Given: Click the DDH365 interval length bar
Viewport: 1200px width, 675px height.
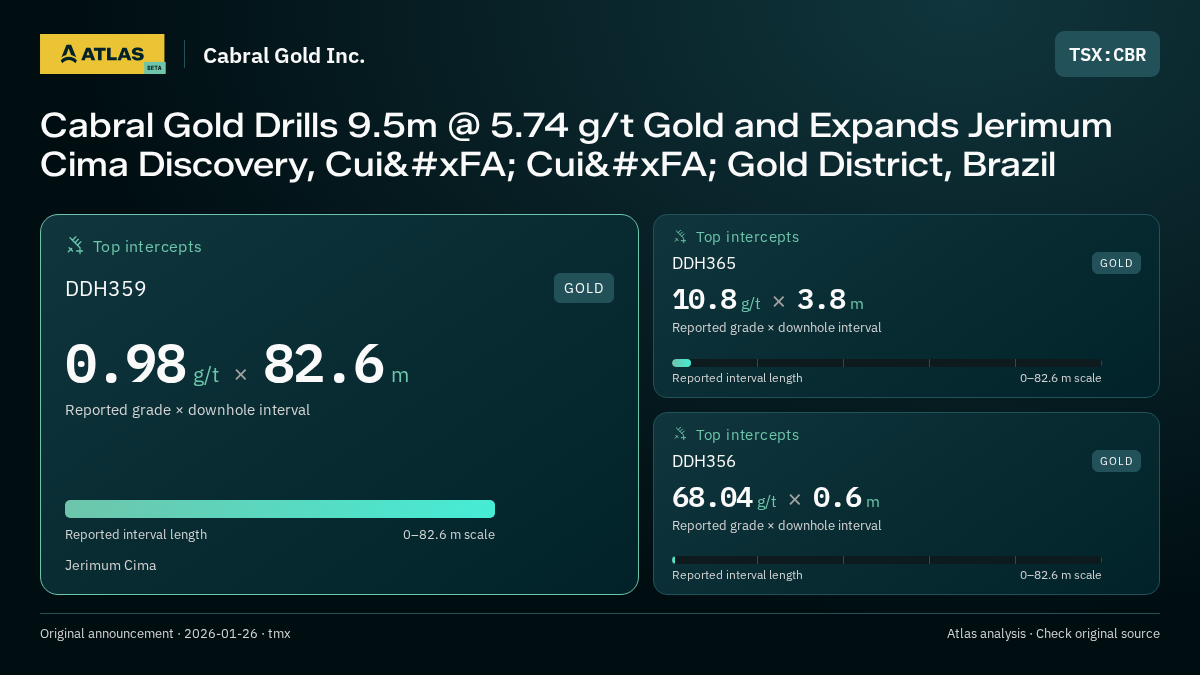Looking at the screenshot, I should click(887, 363).
